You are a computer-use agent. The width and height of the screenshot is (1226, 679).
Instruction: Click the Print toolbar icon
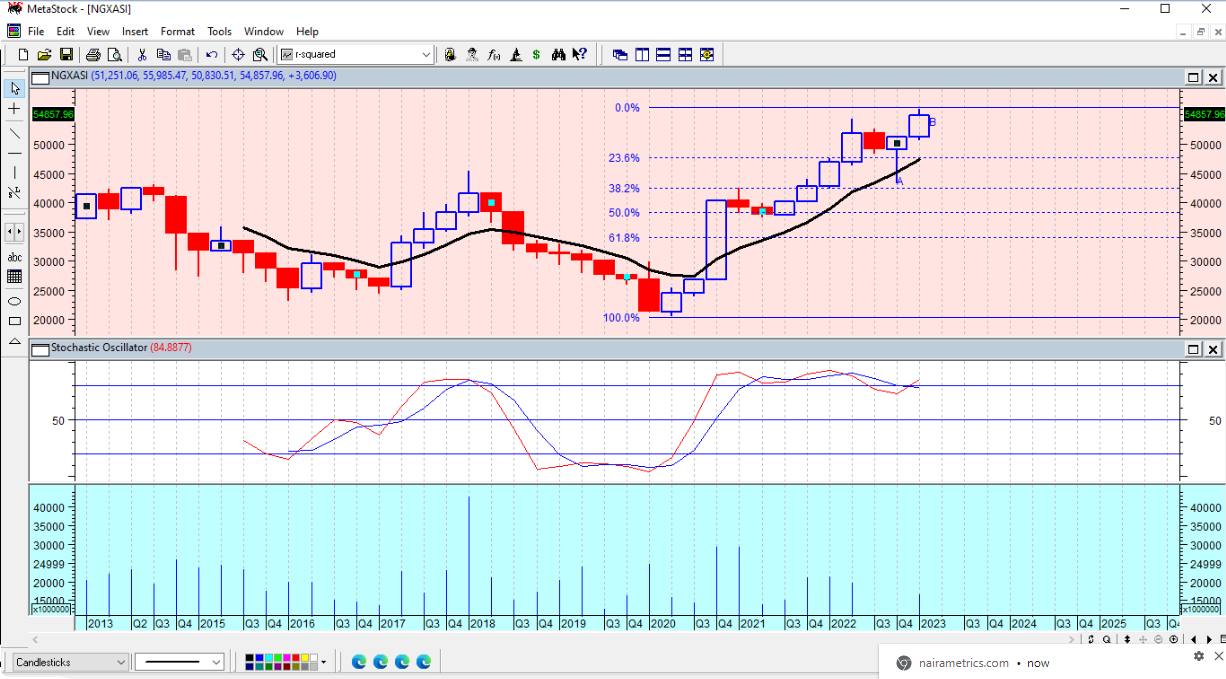93,54
